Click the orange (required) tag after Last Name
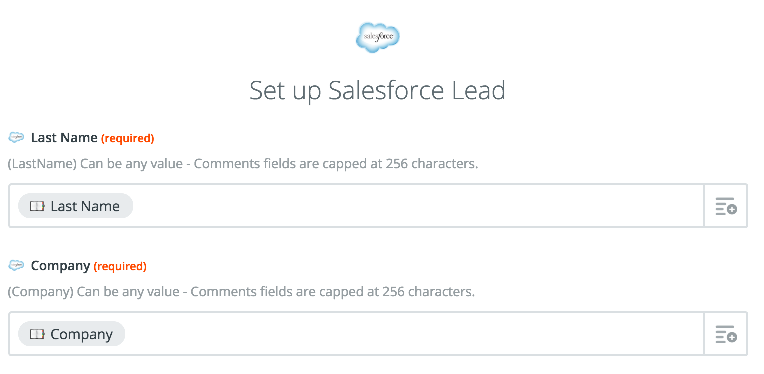 tap(128, 138)
